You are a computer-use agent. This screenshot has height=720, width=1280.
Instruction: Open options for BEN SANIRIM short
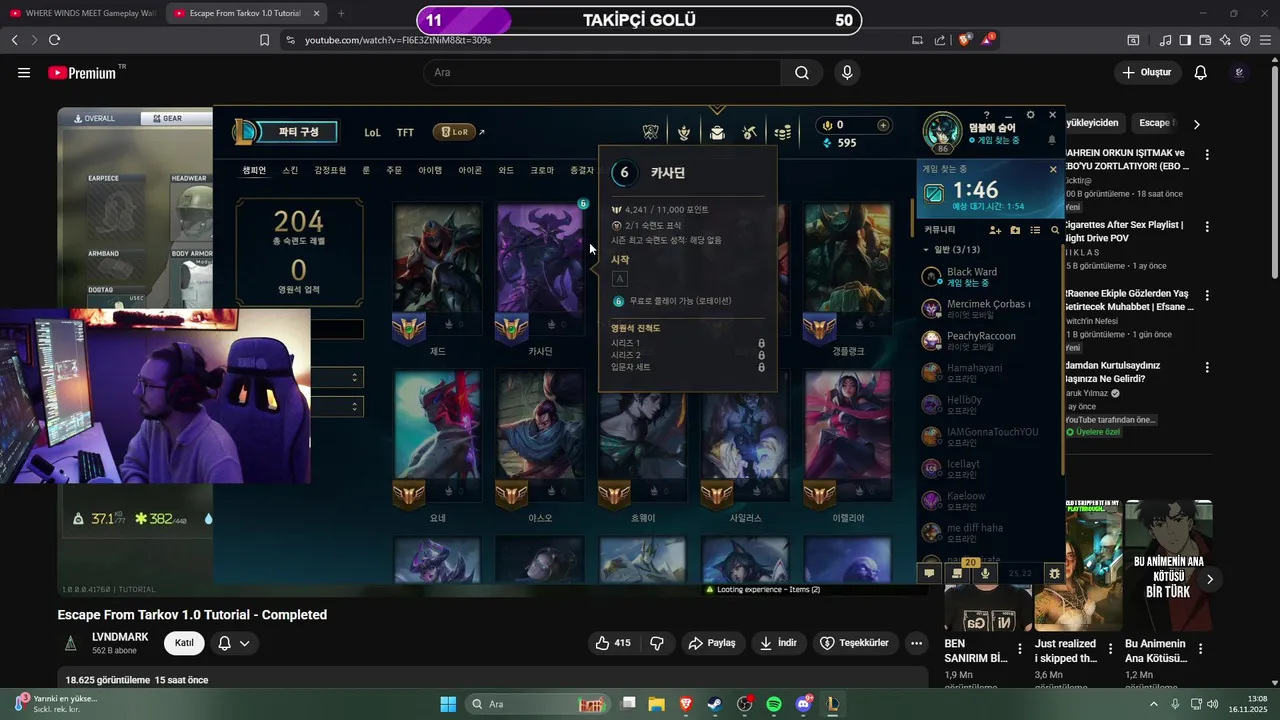pos(1020,649)
